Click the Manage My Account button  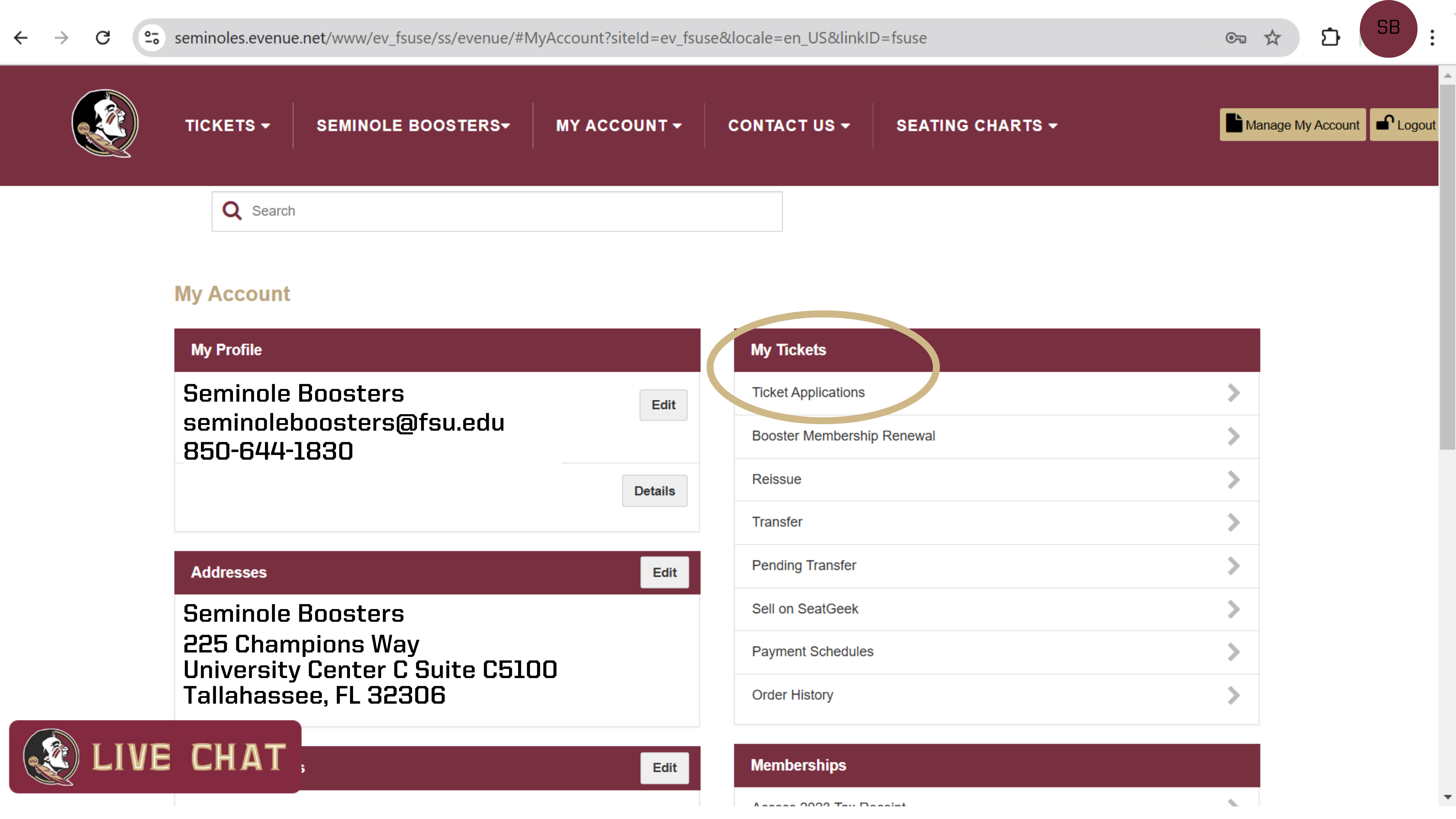click(x=1292, y=125)
